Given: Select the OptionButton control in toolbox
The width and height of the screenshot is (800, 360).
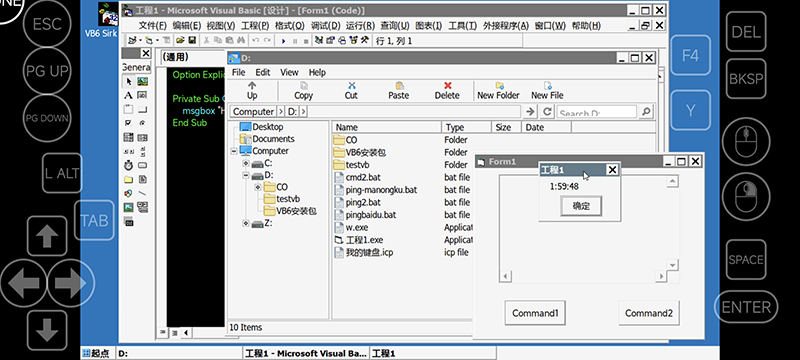Looking at the screenshot, I should (x=142, y=123).
